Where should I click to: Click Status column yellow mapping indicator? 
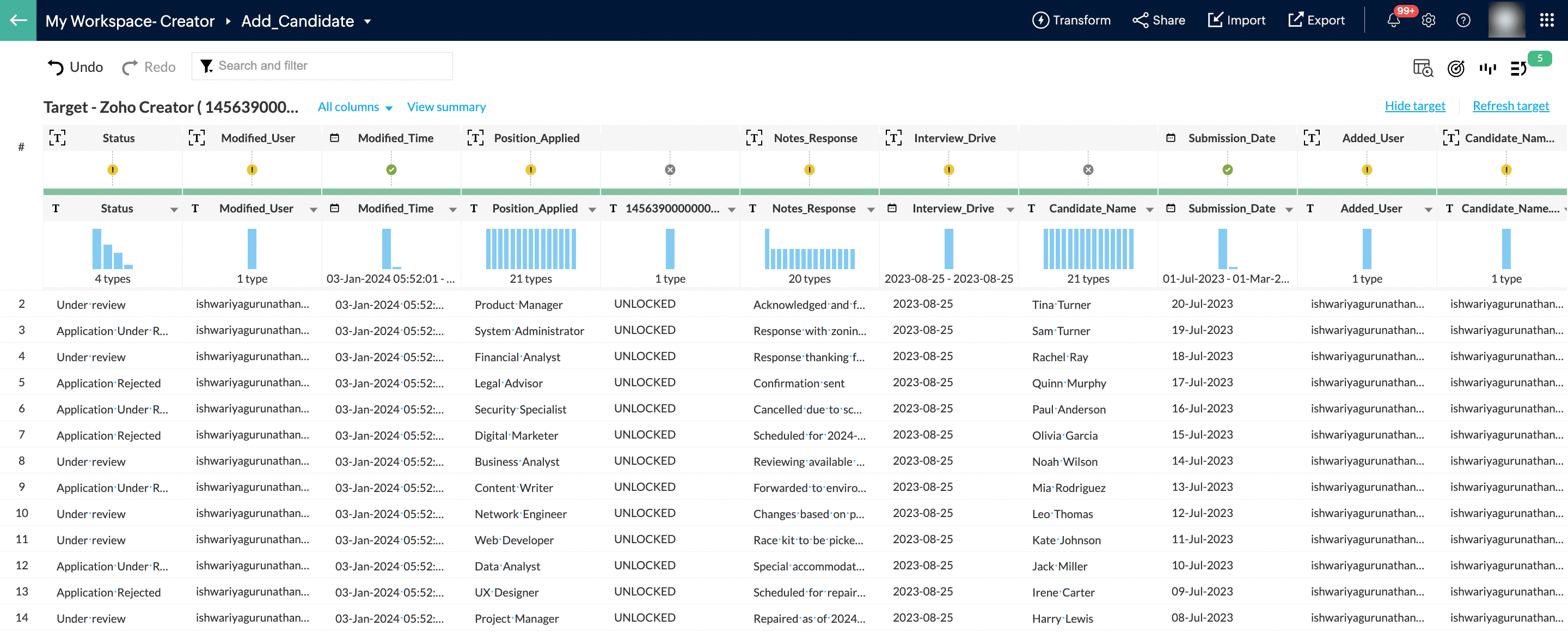113,170
